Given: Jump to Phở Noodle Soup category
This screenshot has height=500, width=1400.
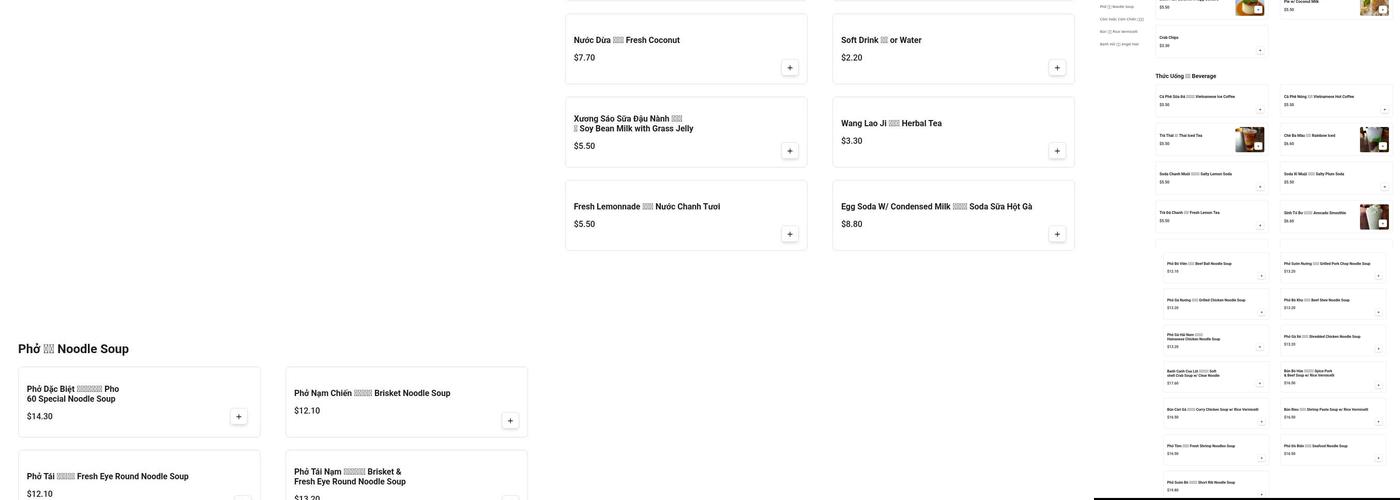Looking at the screenshot, I should point(1118,7).
